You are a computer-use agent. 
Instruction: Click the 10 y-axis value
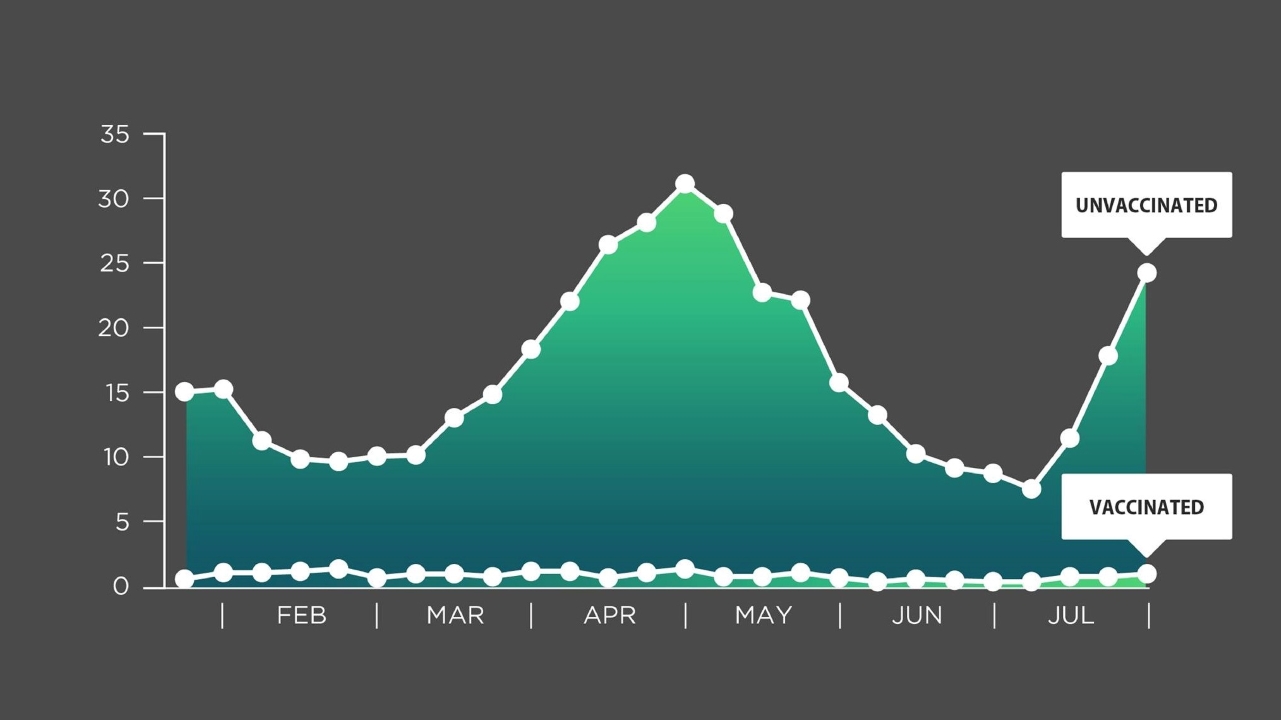(x=115, y=457)
